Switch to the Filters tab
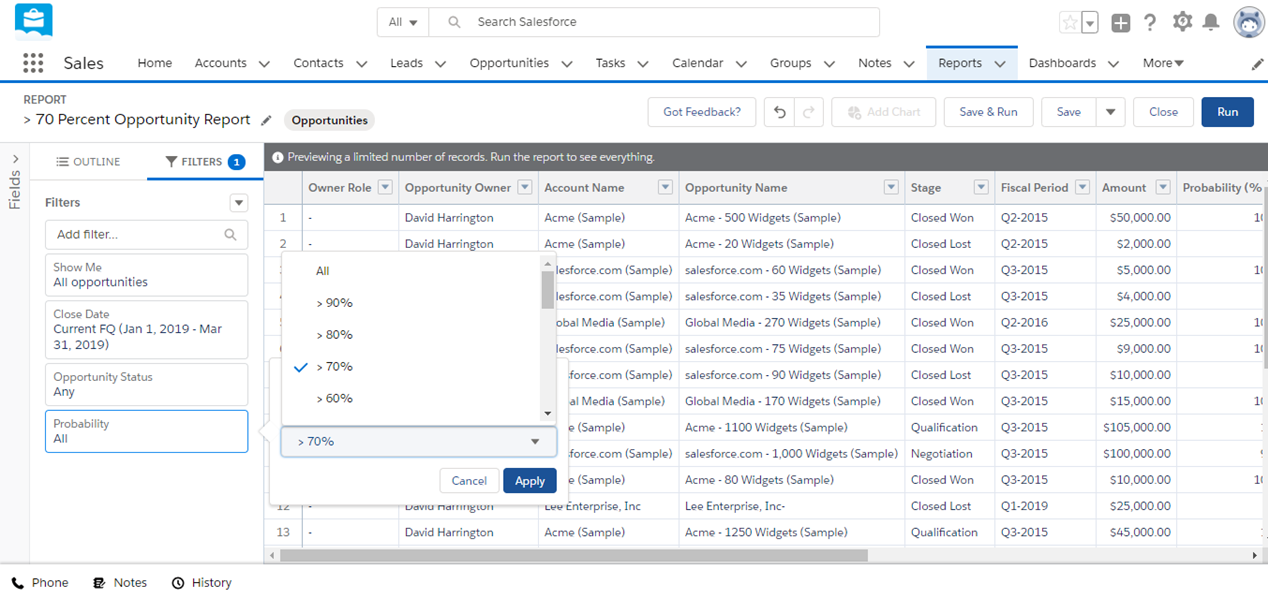1268x594 pixels. 205,161
